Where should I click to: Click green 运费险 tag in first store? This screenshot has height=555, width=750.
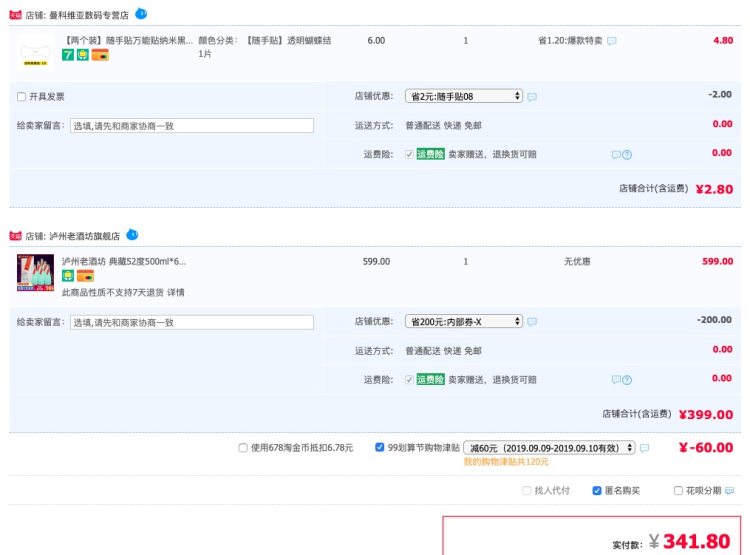pyautogui.click(x=430, y=154)
